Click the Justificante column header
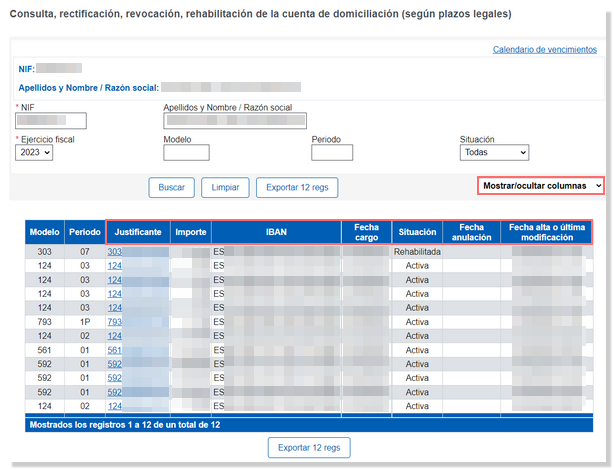This screenshot has width=614, height=470. (x=138, y=232)
